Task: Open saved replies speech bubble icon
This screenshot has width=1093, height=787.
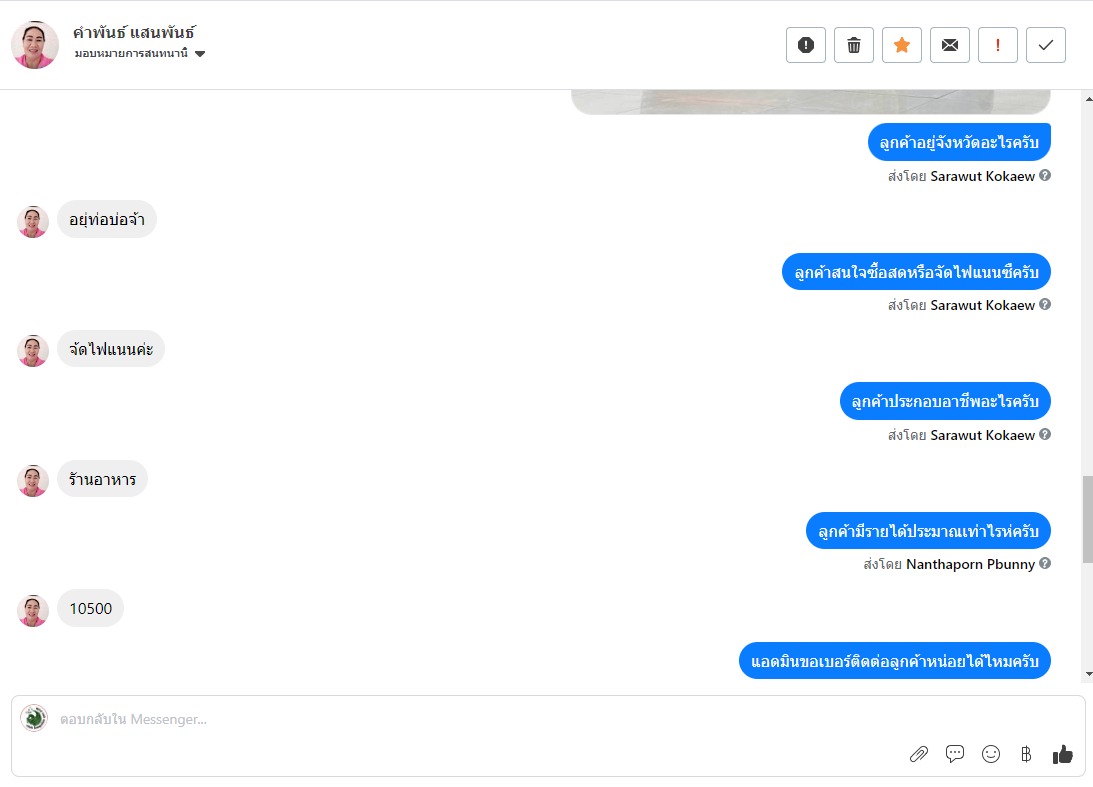Action: point(955,754)
